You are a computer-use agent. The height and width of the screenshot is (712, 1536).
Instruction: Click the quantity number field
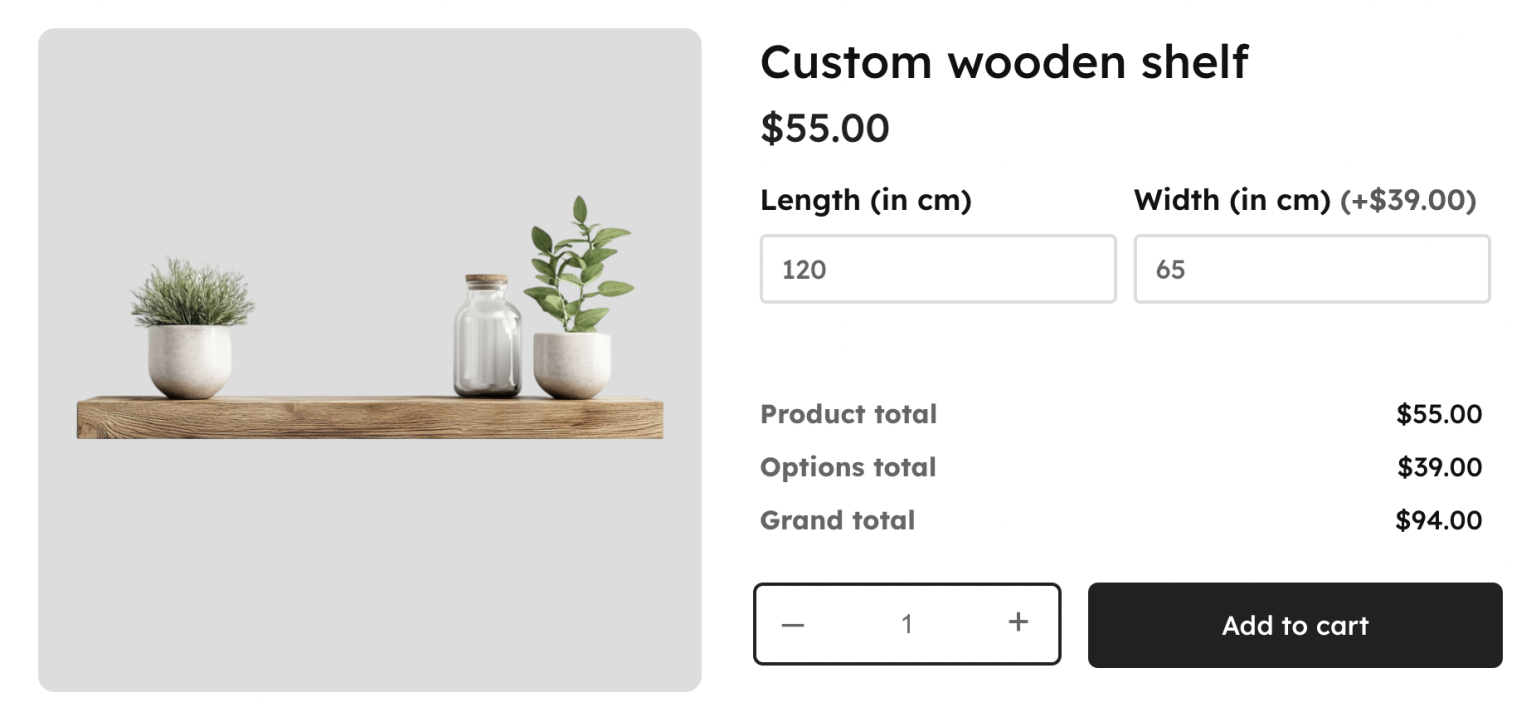point(906,625)
